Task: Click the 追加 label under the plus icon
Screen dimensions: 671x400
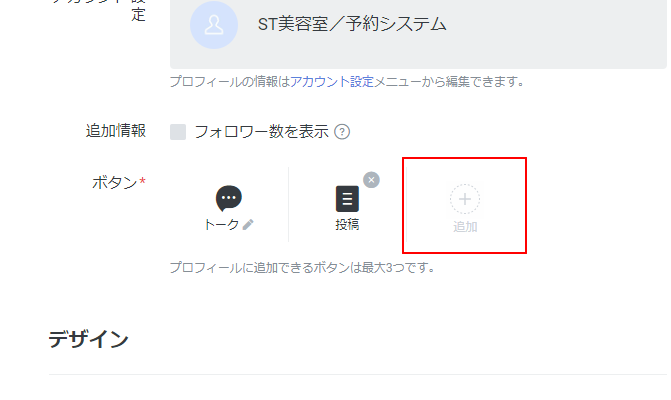Action: tap(465, 227)
